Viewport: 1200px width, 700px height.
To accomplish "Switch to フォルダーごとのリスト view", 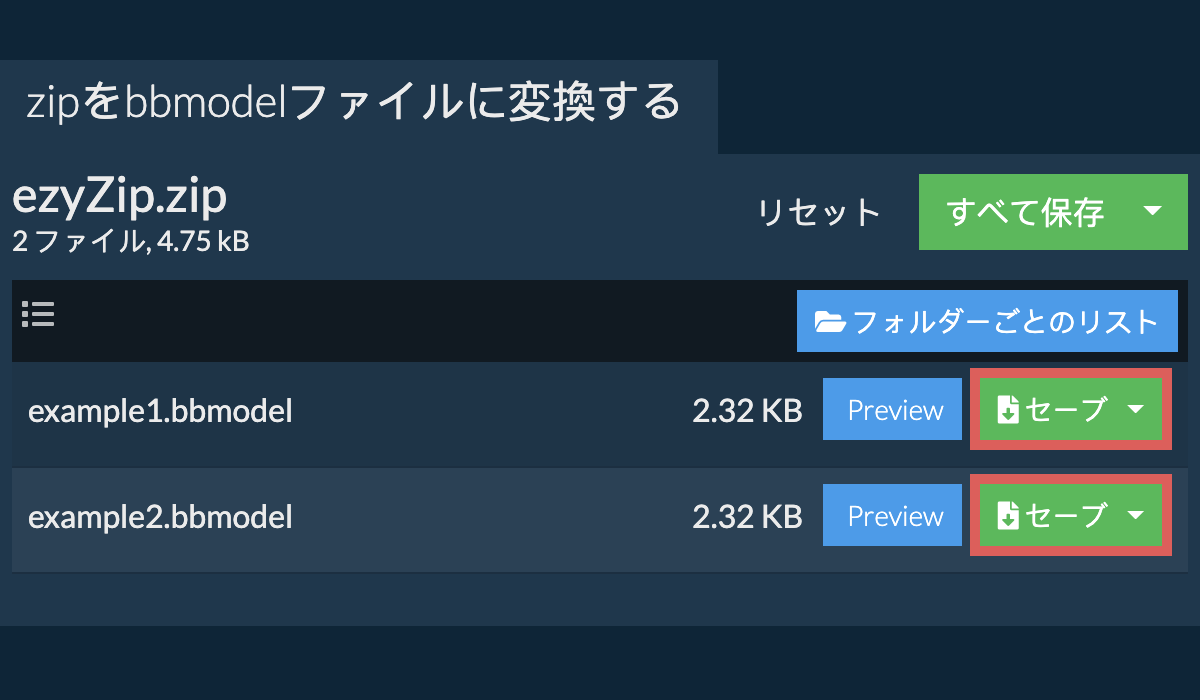I will [987, 322].
